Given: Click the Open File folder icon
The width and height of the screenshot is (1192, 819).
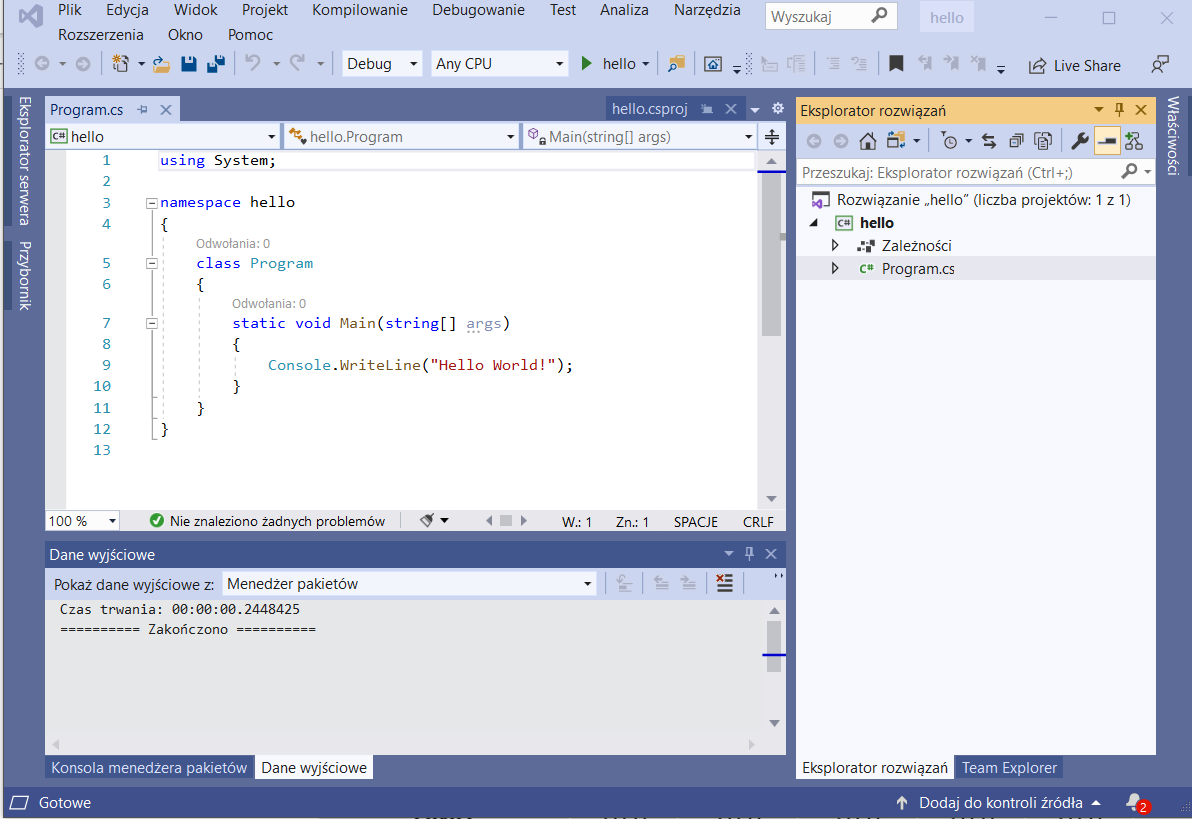Looking at the screenshot, I should point(161,64).
